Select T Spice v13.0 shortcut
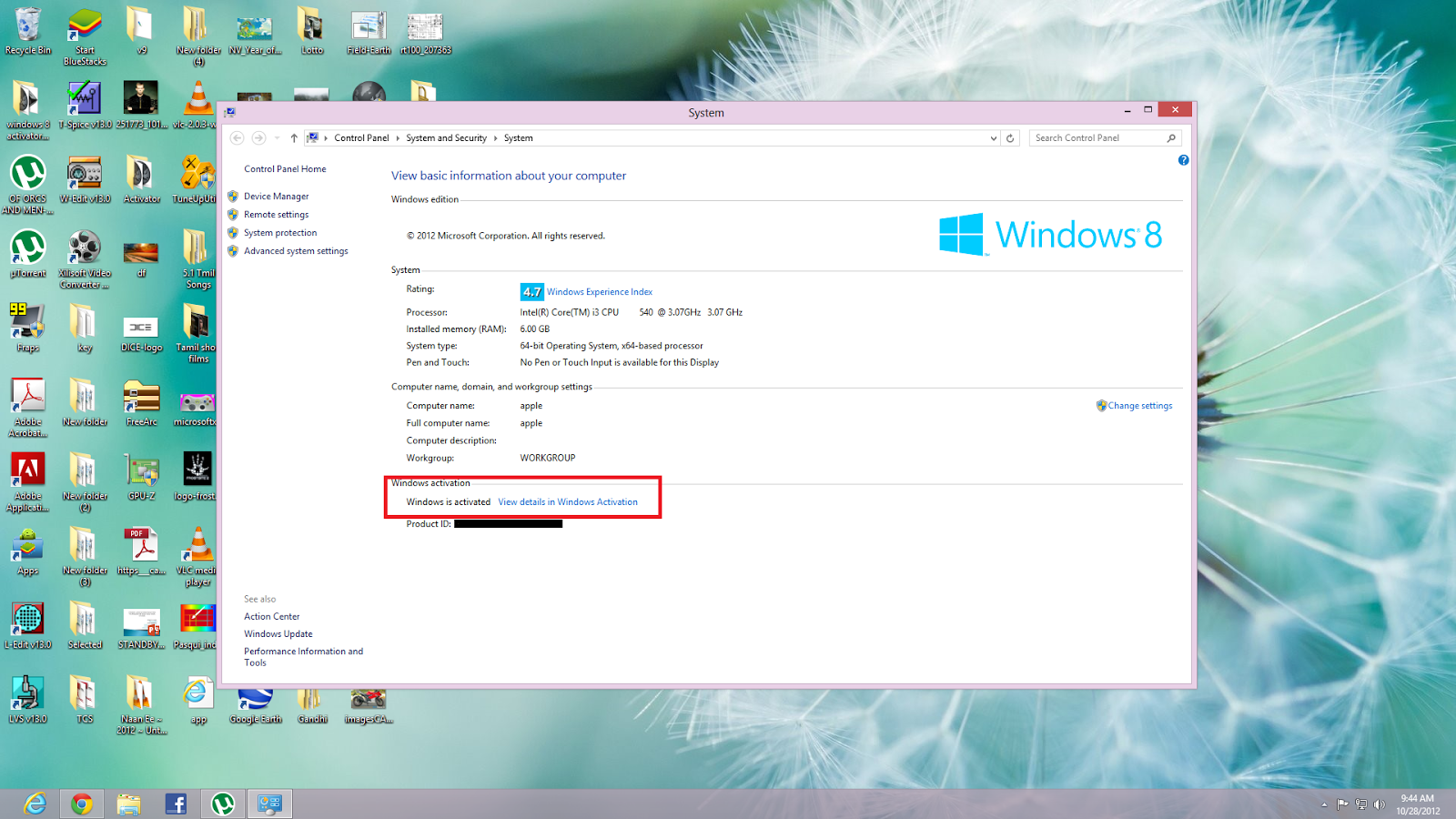 [x=85, y=106]
